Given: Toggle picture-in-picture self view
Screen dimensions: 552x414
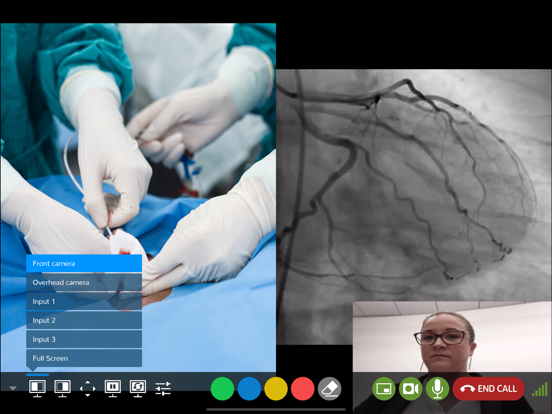Looking at the screenshot, I should pos(384,389).
